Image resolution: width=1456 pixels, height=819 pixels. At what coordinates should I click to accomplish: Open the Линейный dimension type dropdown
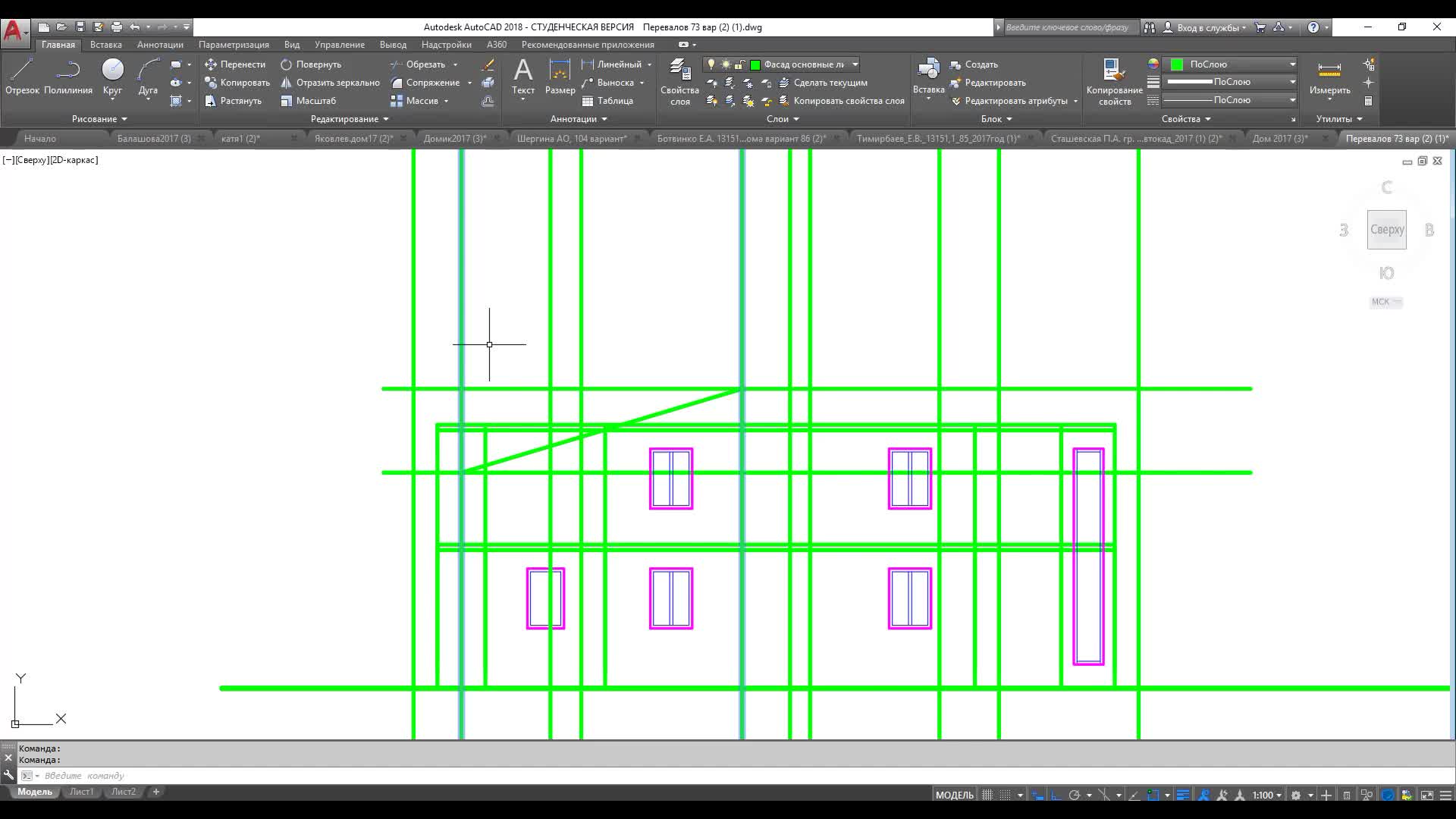pyautogui.click(x=649, y=64)
